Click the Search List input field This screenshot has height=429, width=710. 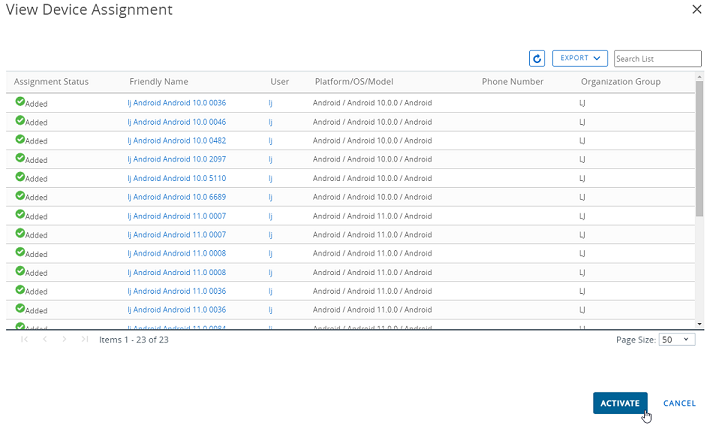point(657,59)
